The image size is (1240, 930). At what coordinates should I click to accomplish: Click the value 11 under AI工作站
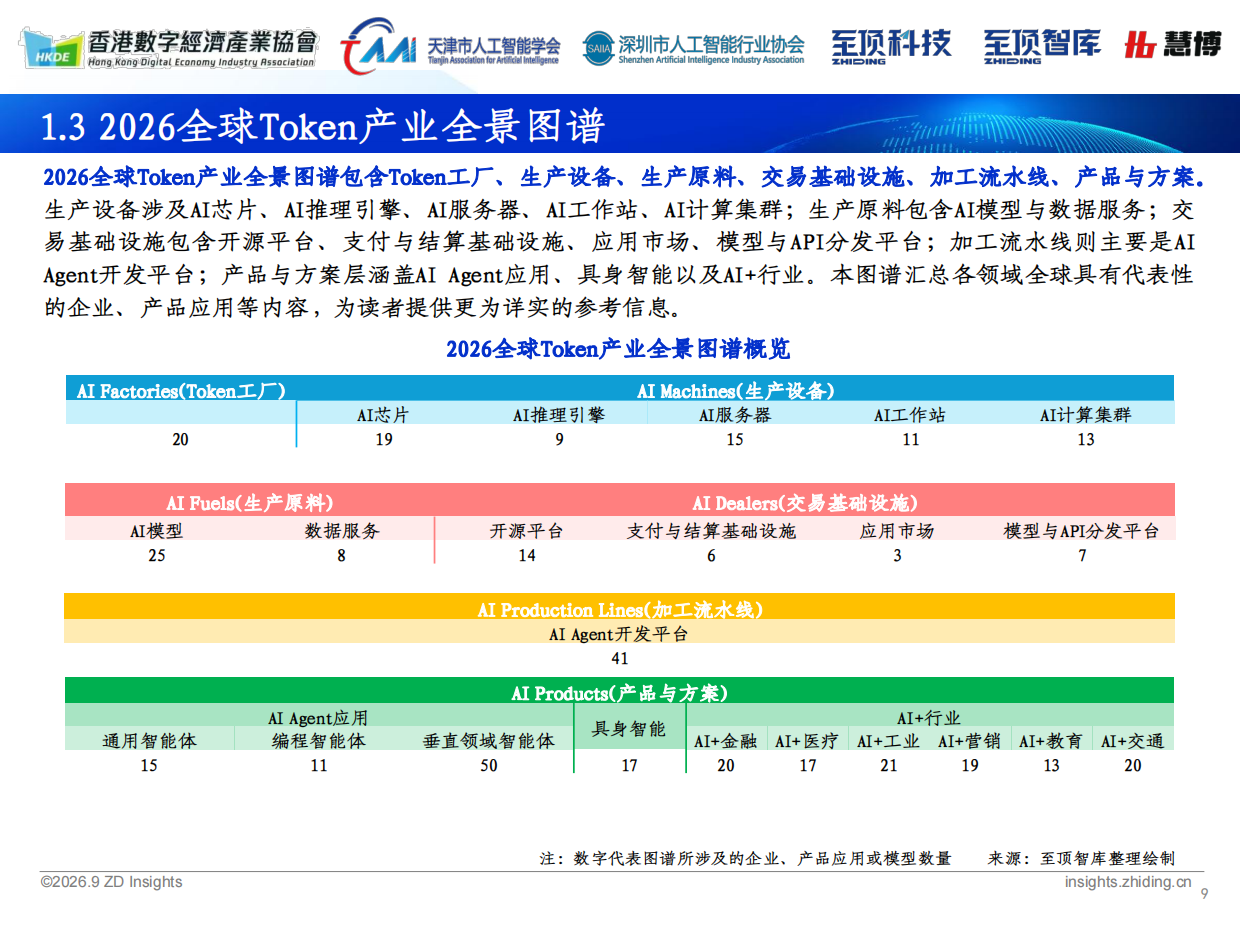click(x=910, y=439)
